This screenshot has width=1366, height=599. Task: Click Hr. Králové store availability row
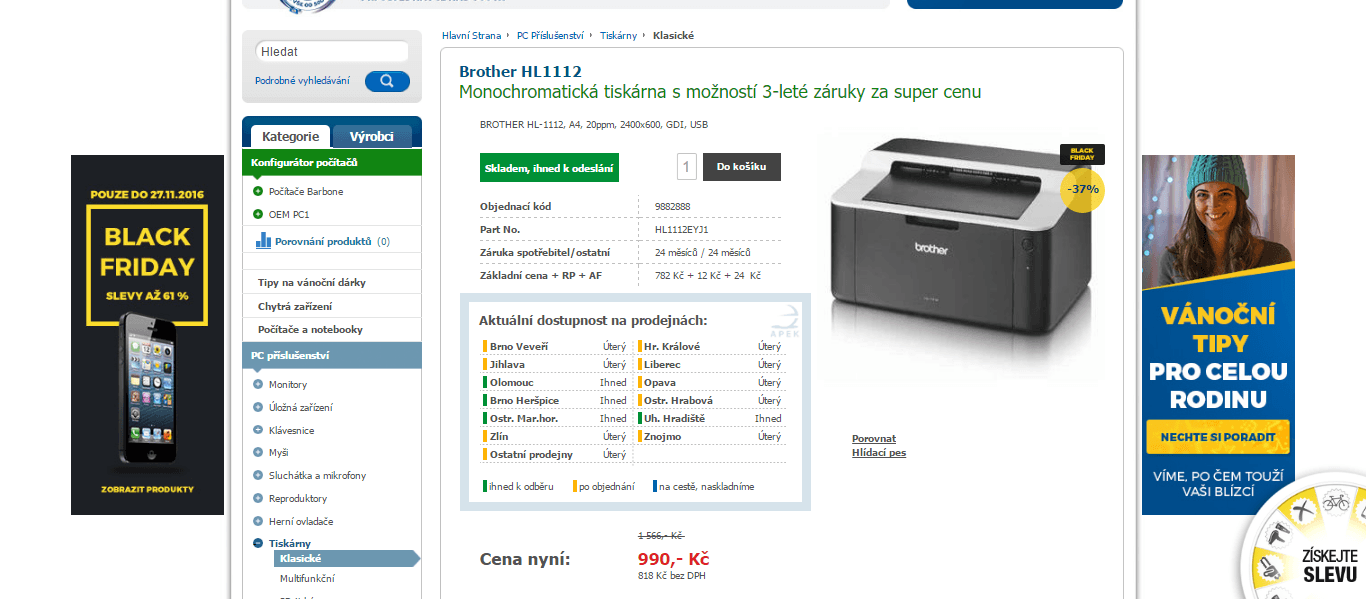pos(710,346)
